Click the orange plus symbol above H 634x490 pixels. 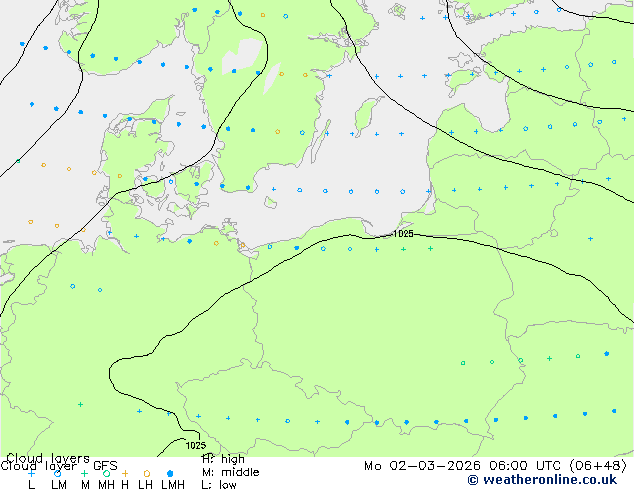pyautogui.click(x=125, y=473)
